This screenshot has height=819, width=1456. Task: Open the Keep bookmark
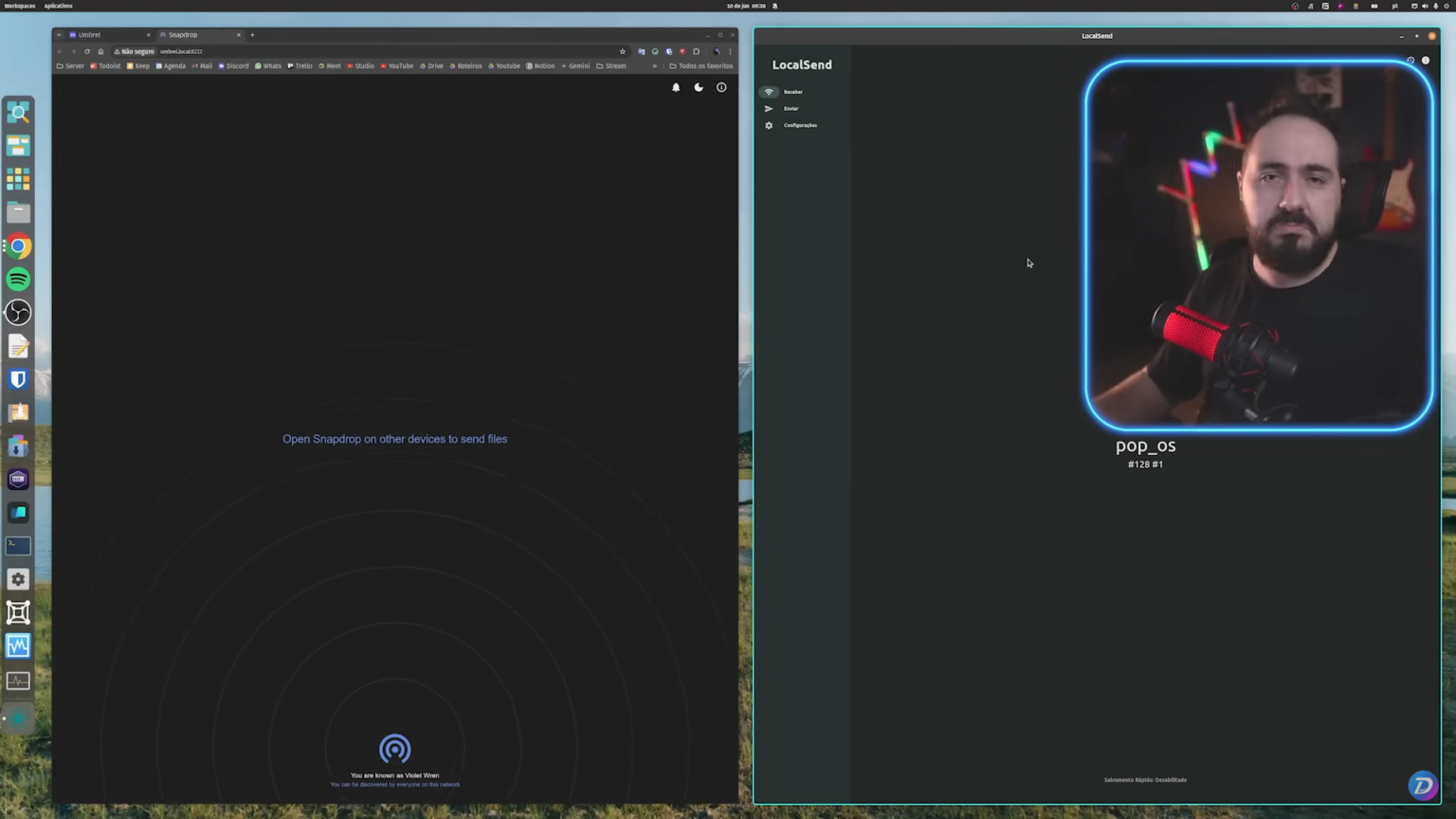138,66
